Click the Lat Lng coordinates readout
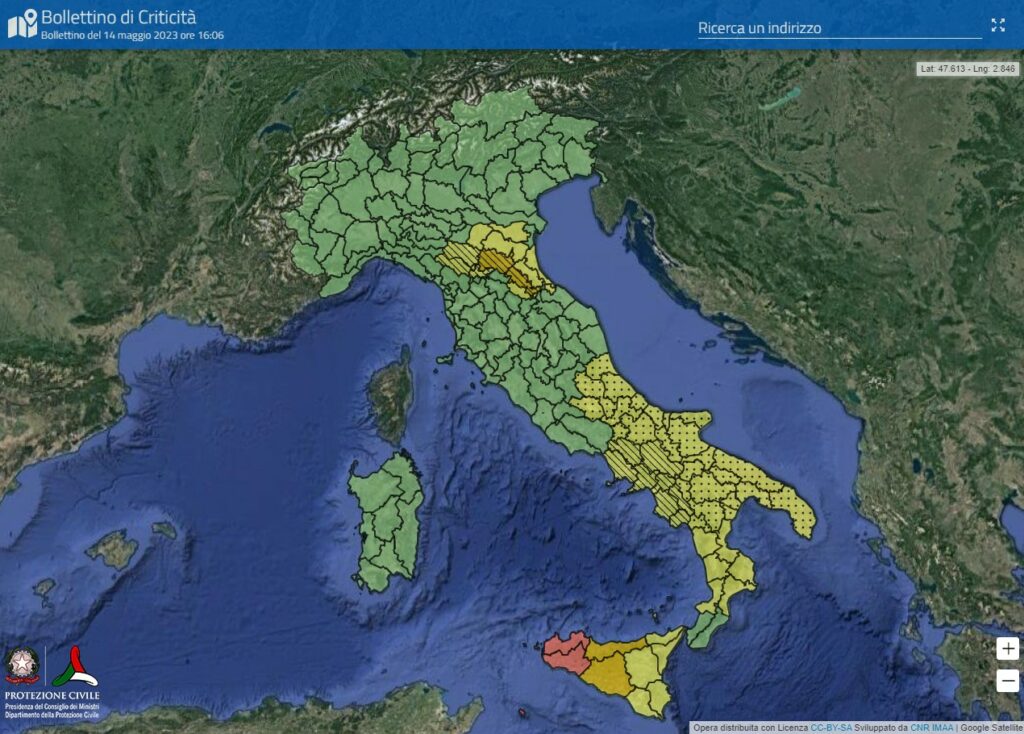The image size is (1024, 734). pos(968,69)
